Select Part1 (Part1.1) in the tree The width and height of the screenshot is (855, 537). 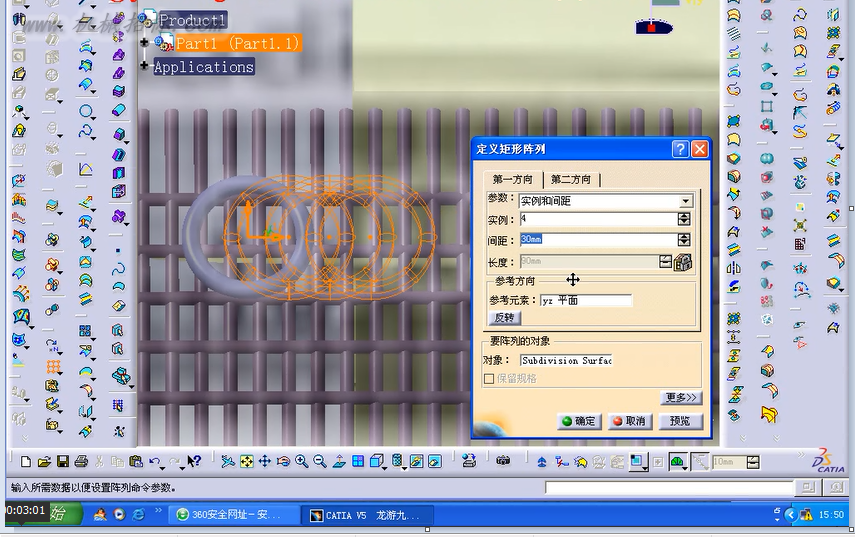coord(237,43)
